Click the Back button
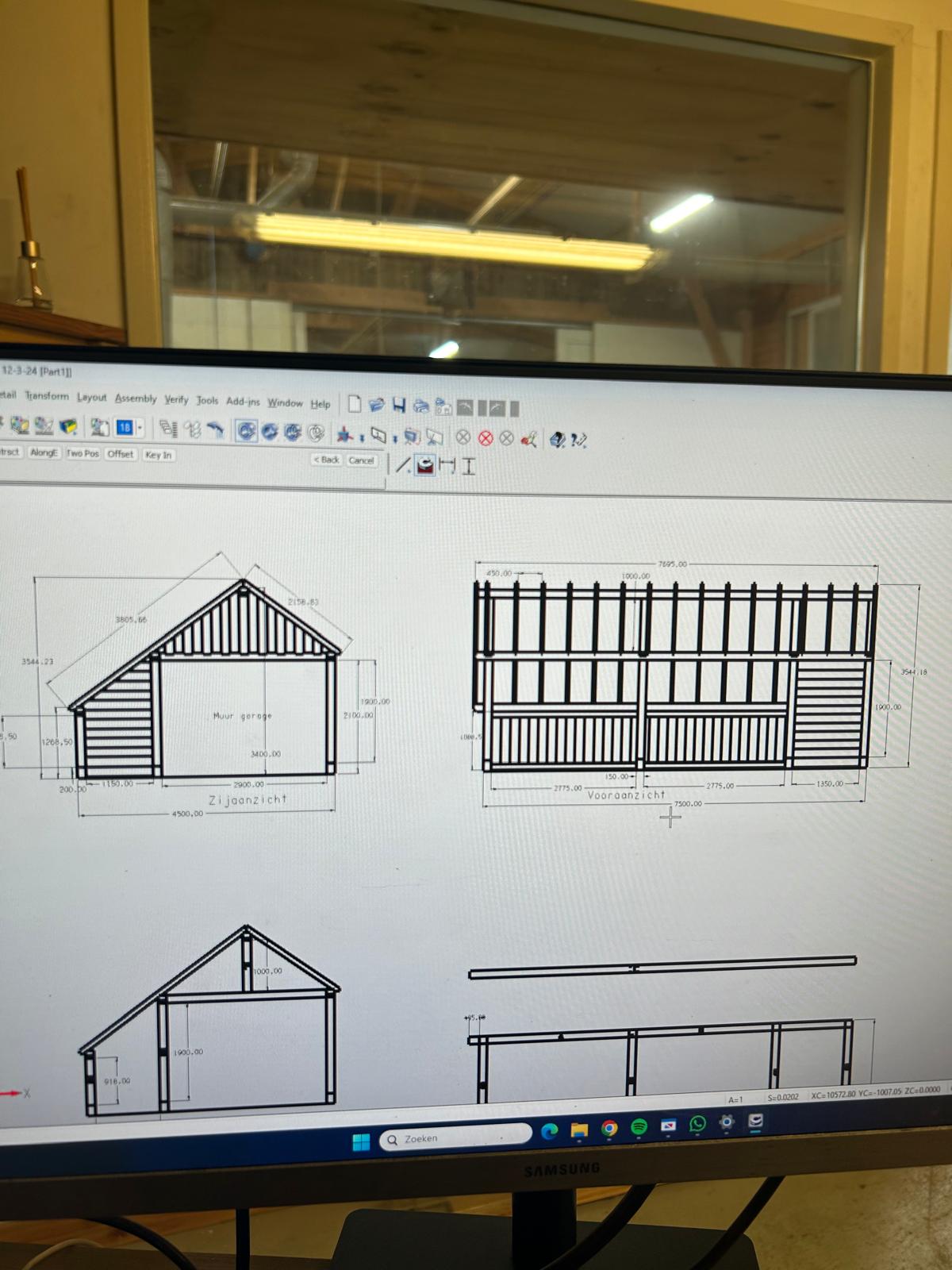The width and height of the screenshot is (952, 1270). click(326, 460)
